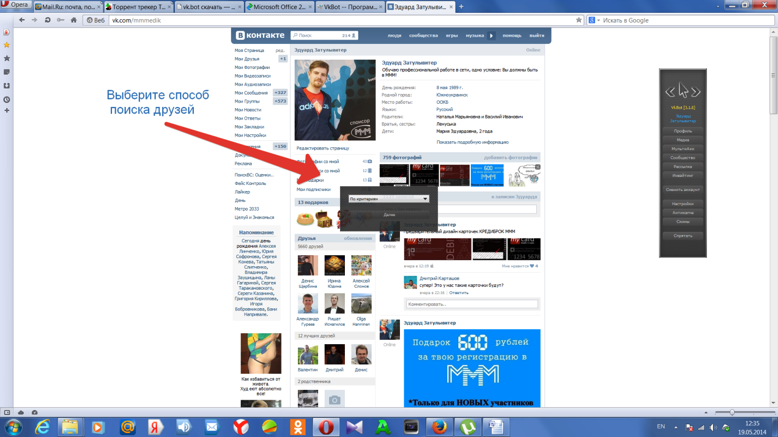Click VkBot Сменить аккаунт button
Screen dimensions: 778x437
(683, 189)
